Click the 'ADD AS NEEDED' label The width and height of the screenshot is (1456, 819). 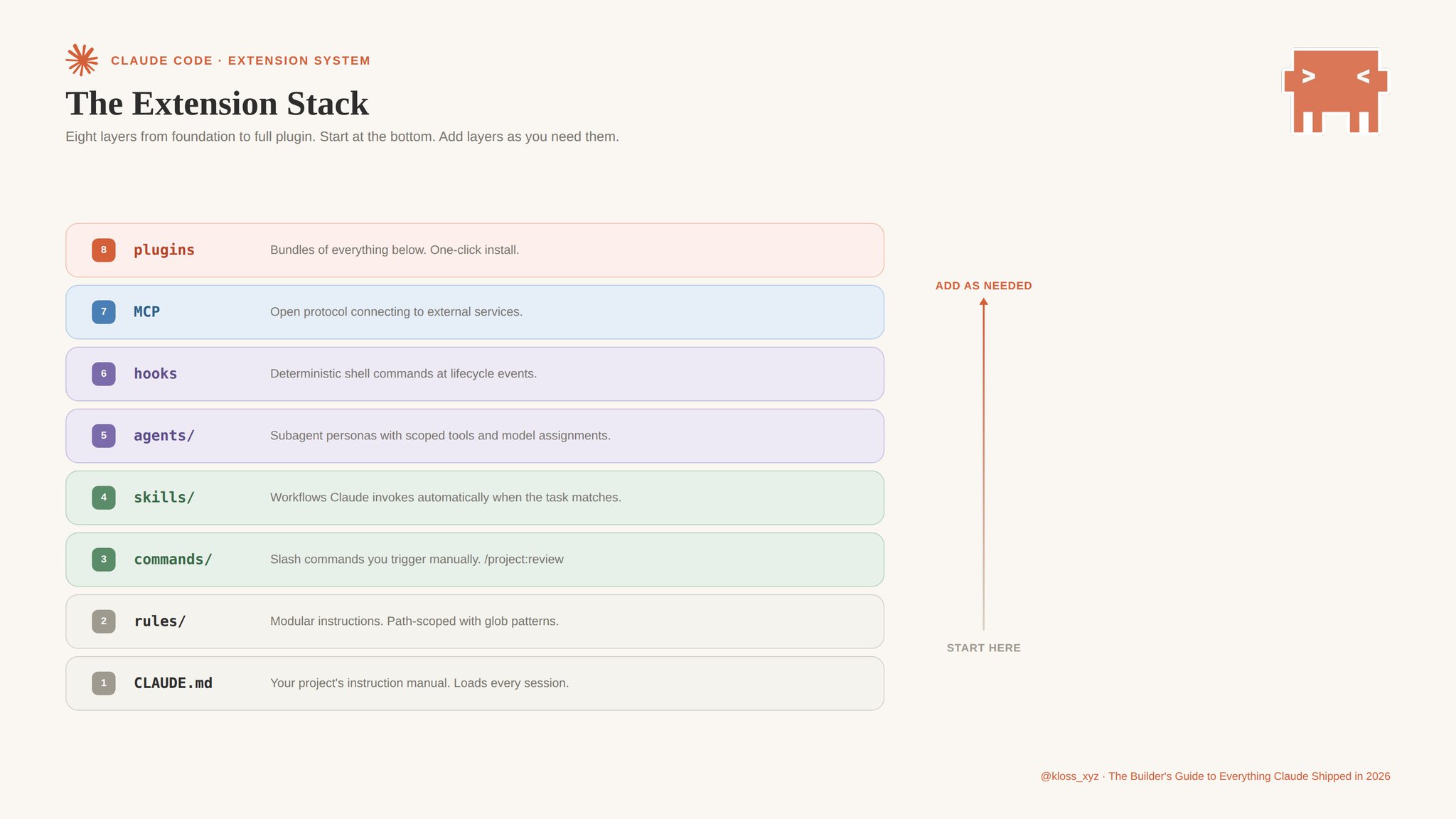(984, 286)
